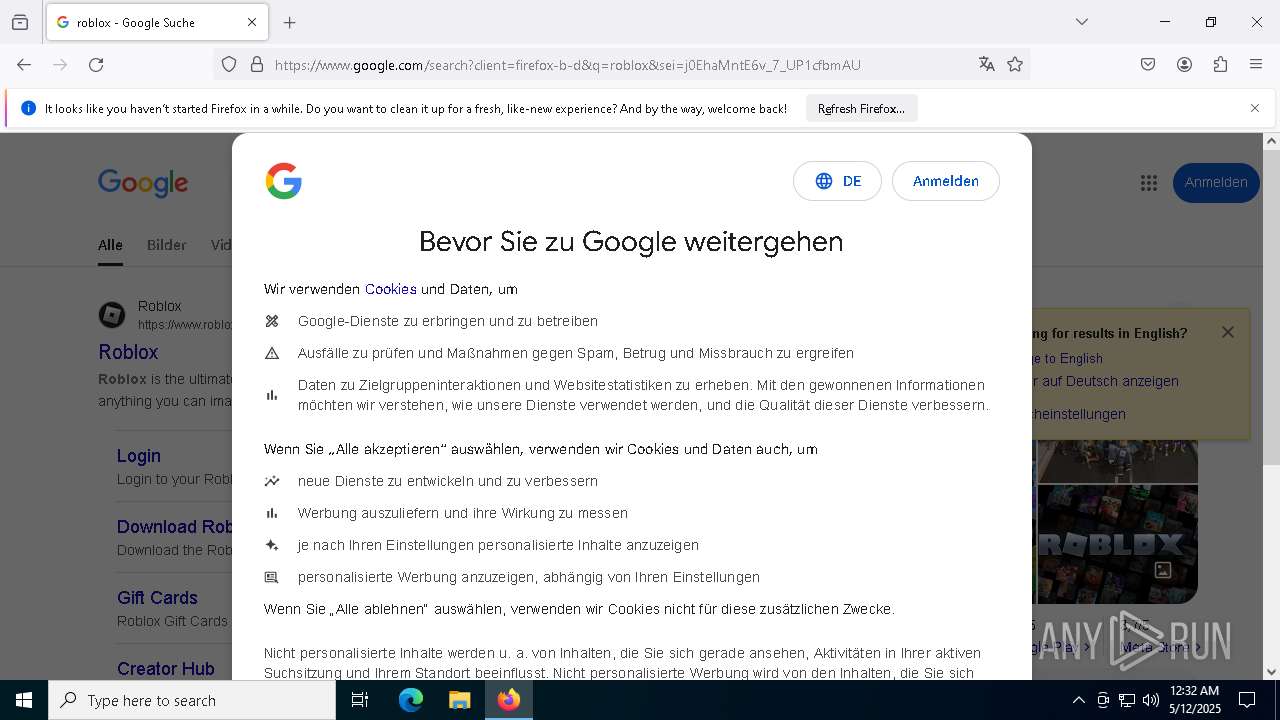Open a new tab with the plus icon
Viewport: 1280px width, 720px height.
coord(290,22)
